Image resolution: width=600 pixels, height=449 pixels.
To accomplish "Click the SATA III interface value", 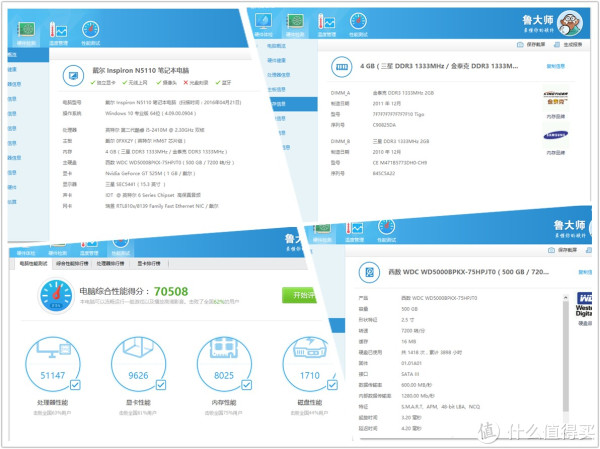I will [410, 374].
